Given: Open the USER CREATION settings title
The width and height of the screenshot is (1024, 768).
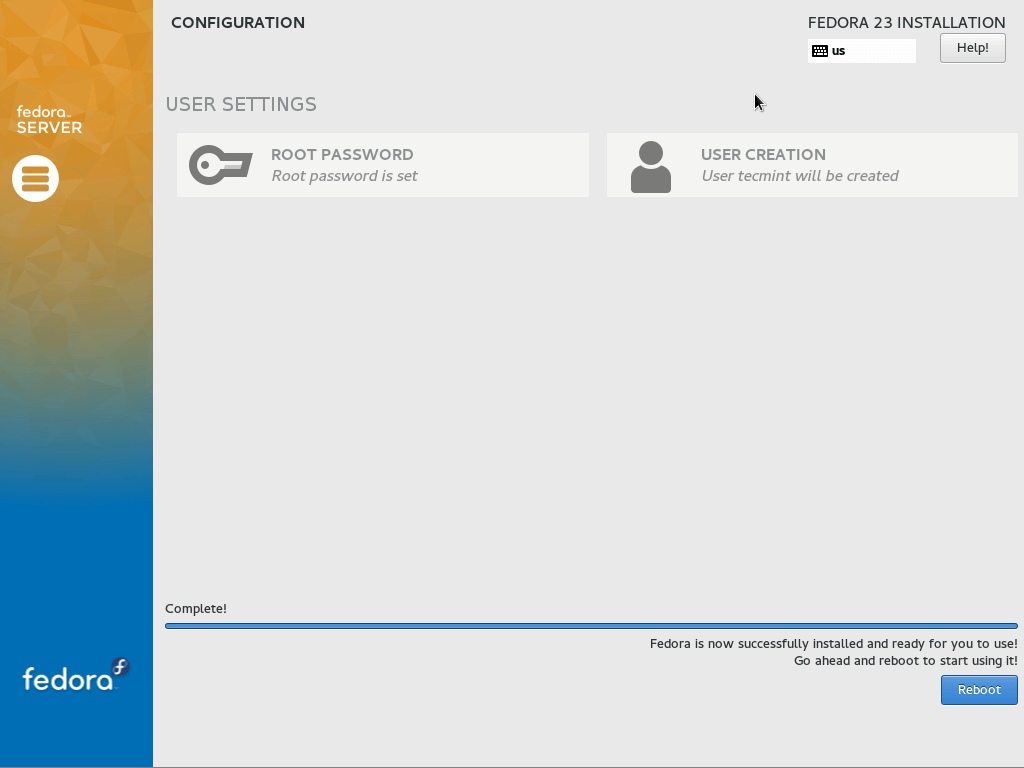Looking at the screenshot, I should tap(763, 155).
